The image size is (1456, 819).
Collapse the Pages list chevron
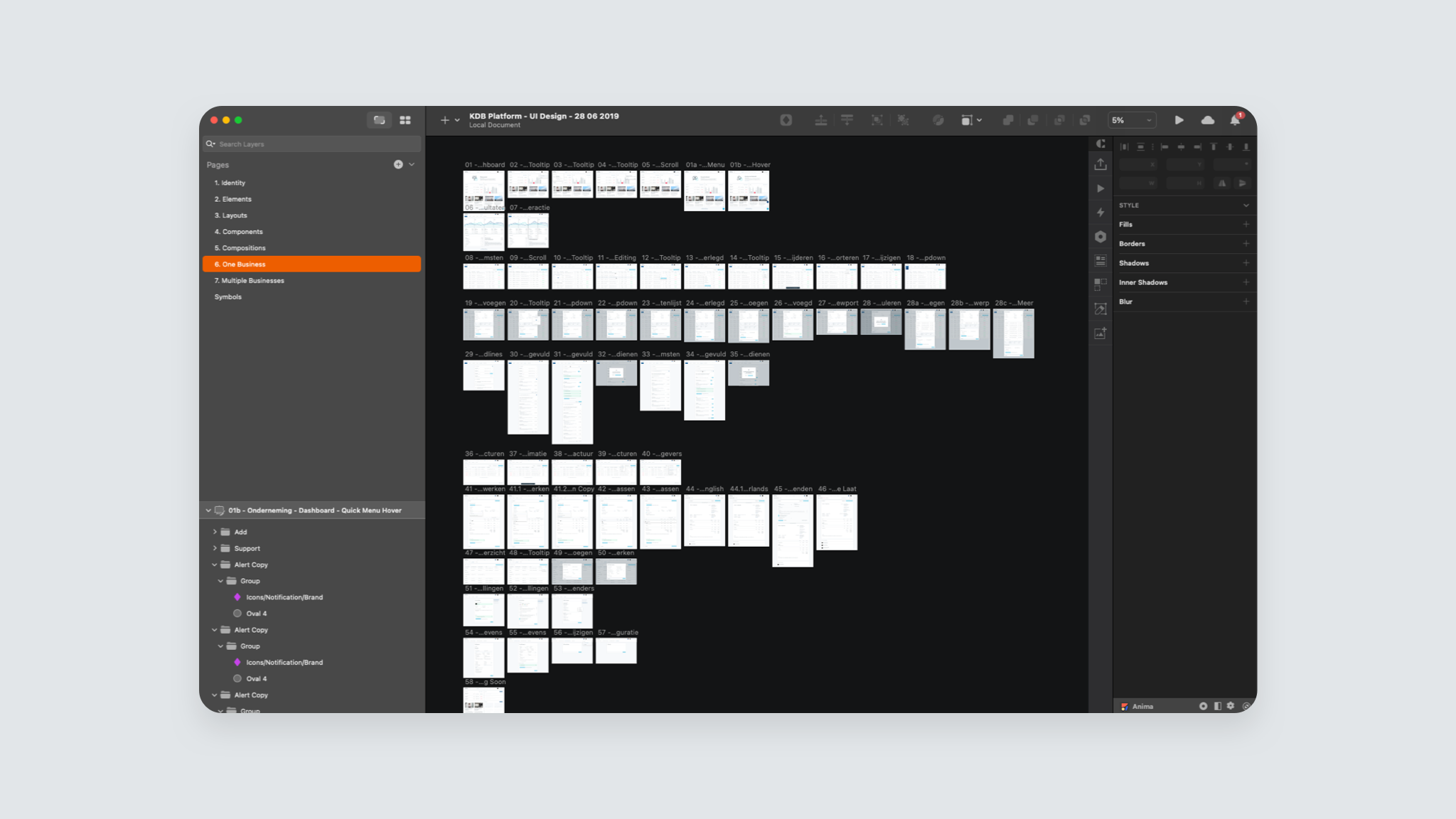tap(412, 164)
